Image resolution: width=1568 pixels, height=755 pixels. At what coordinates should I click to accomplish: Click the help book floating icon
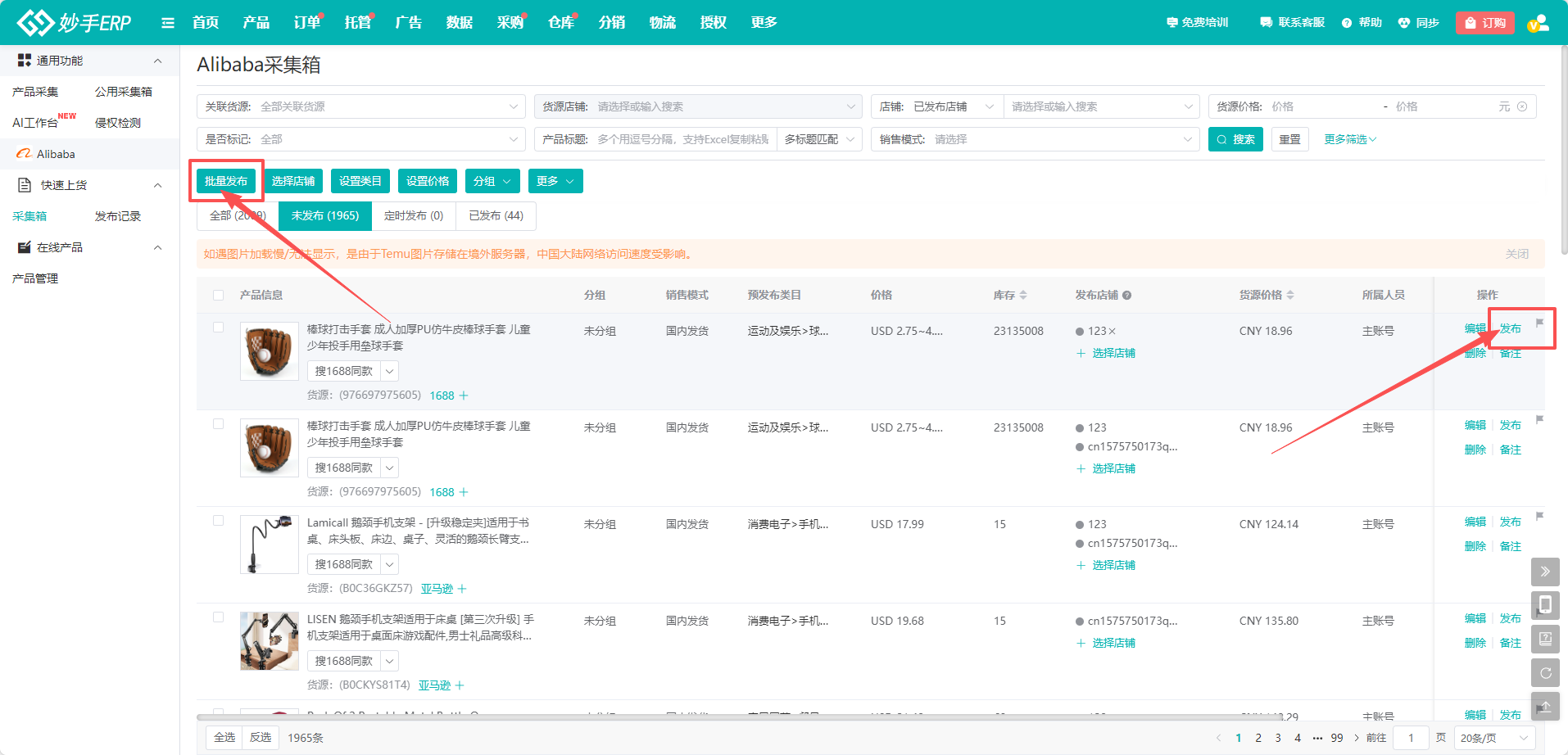click(1544, 639)
